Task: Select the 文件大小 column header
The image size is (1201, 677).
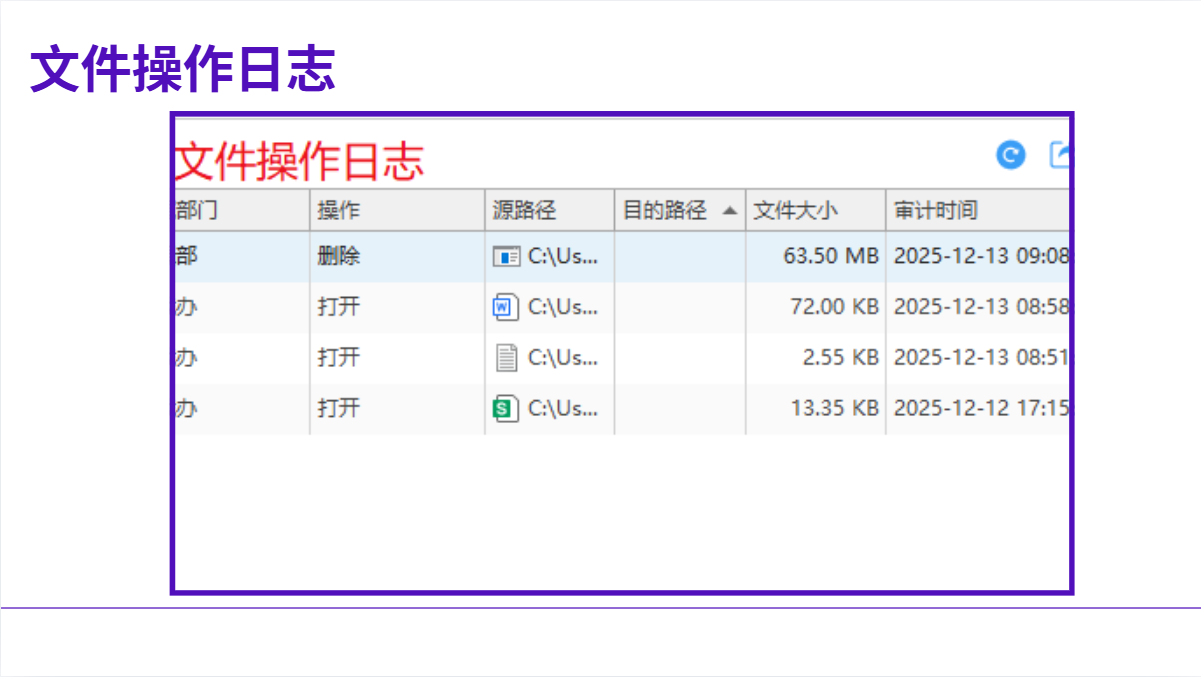Action: (x=795, y=211)
